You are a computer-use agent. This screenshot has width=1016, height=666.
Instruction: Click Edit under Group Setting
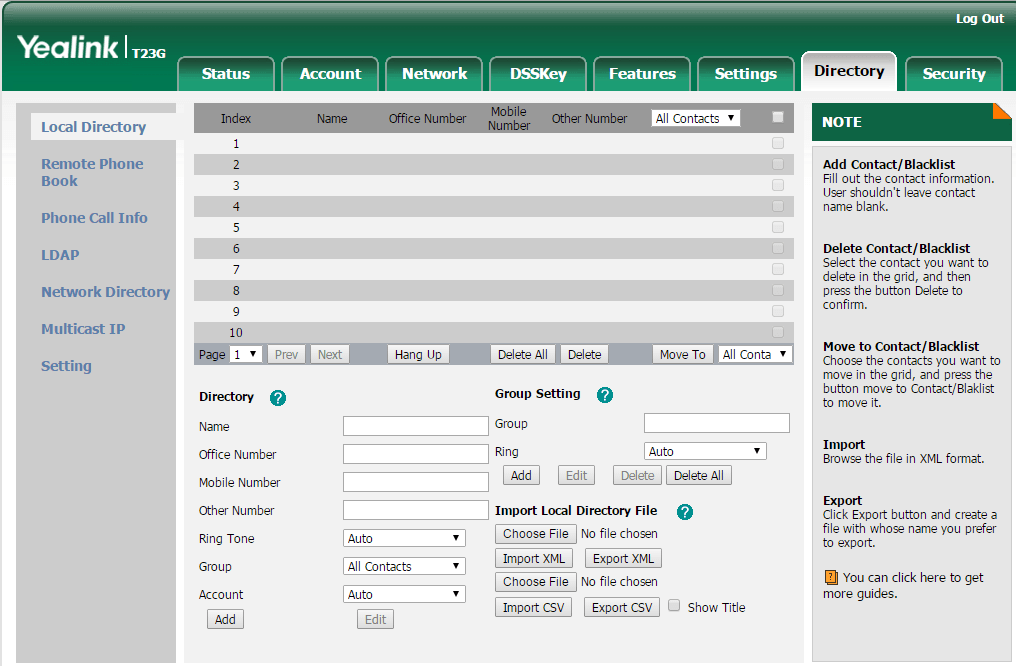click(576, 476)
